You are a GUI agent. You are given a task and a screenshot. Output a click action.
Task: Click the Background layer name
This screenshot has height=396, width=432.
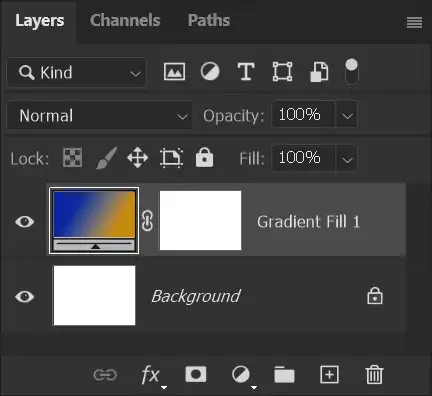(196, 296)
